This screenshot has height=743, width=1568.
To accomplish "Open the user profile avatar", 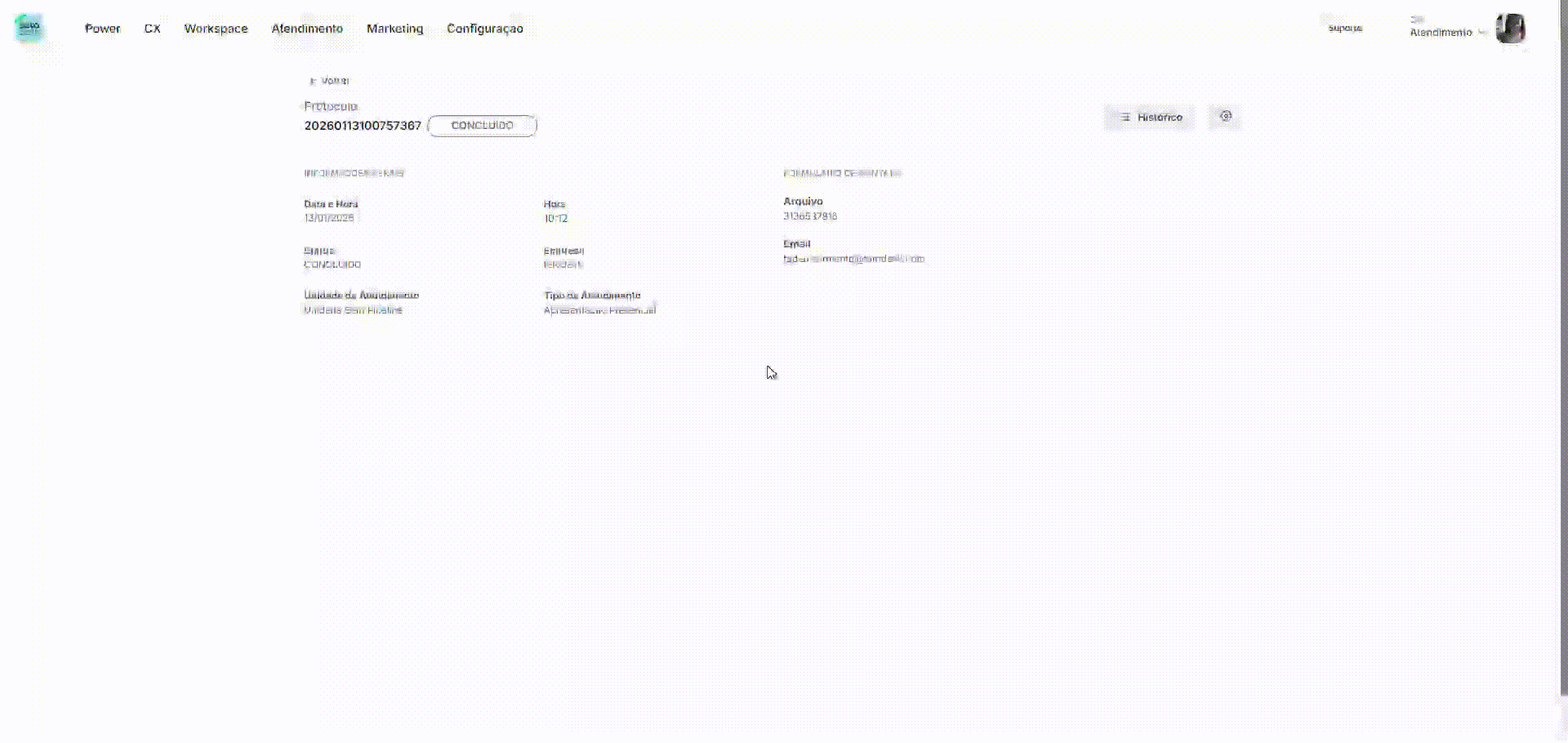I will [x=1510, y=29].
